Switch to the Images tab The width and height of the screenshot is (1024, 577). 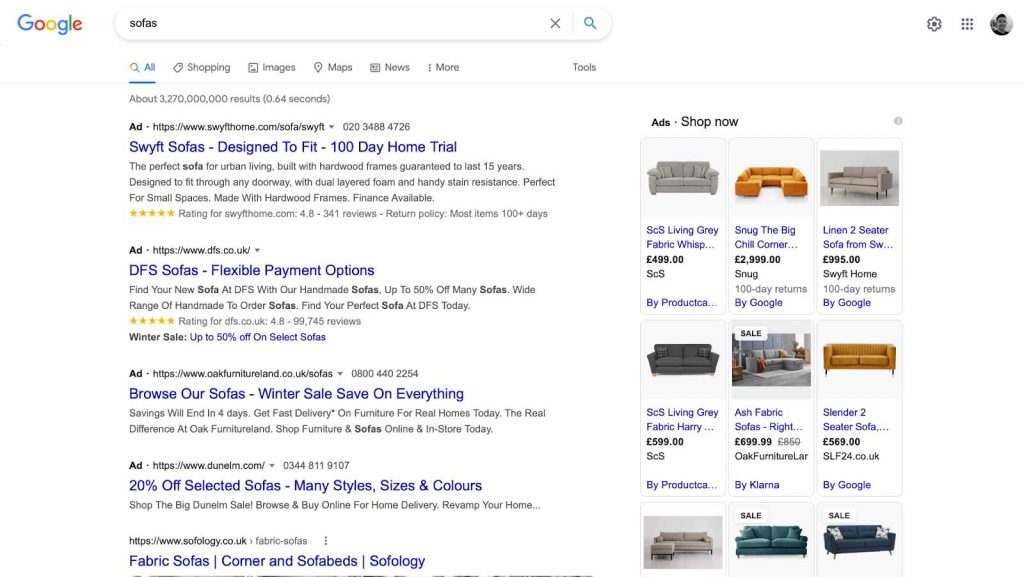(272, 67)
